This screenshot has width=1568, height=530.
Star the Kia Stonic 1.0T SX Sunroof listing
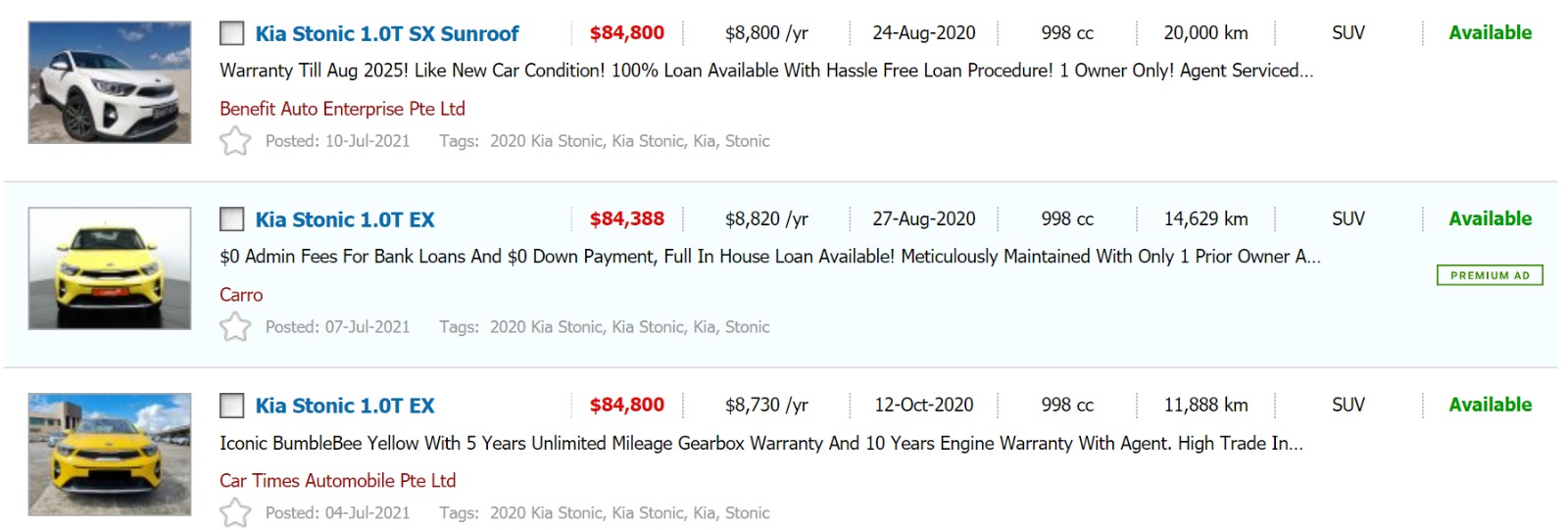click(235, 141)
